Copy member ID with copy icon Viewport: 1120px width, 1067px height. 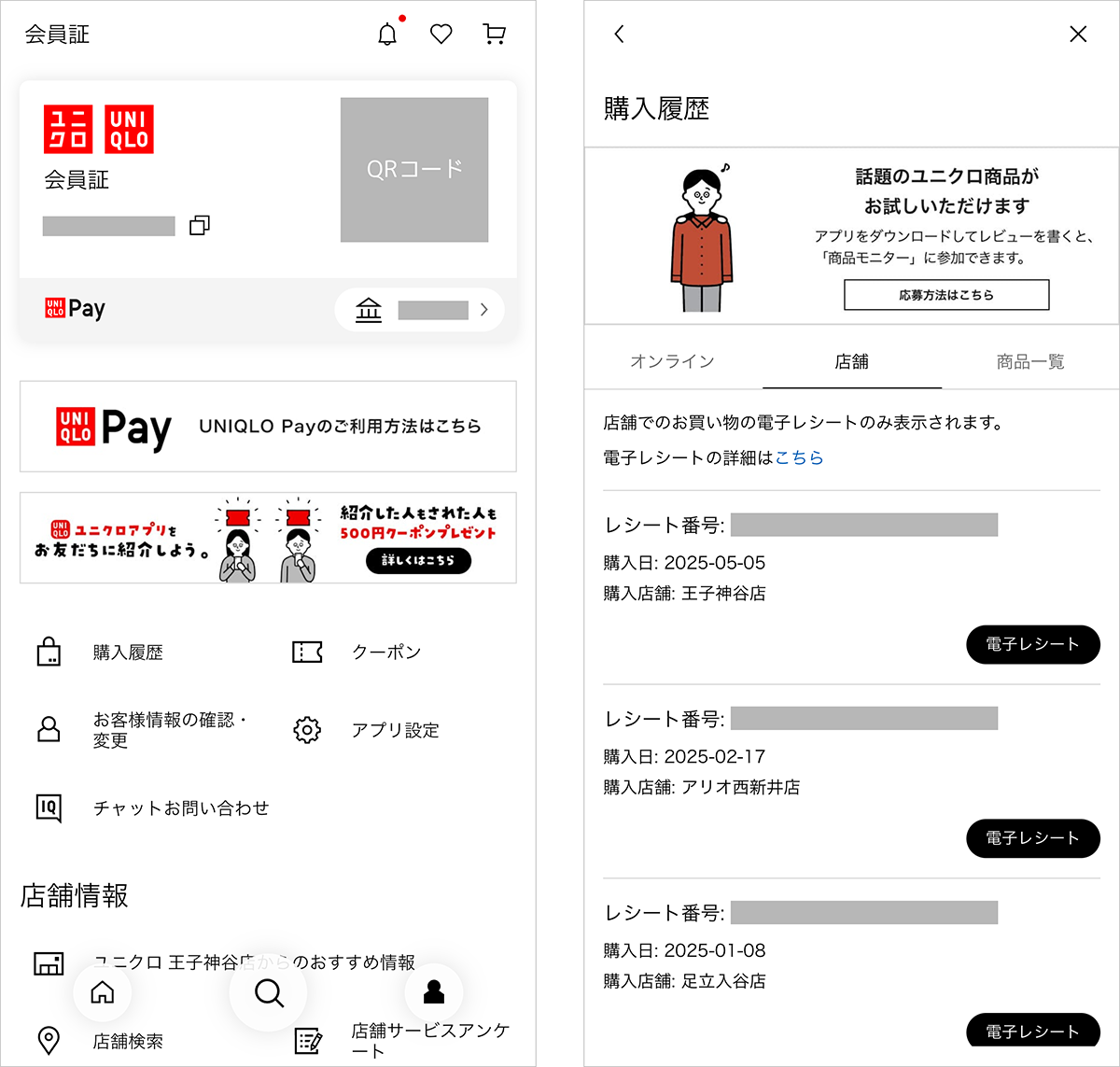click(x=199, y=226)
